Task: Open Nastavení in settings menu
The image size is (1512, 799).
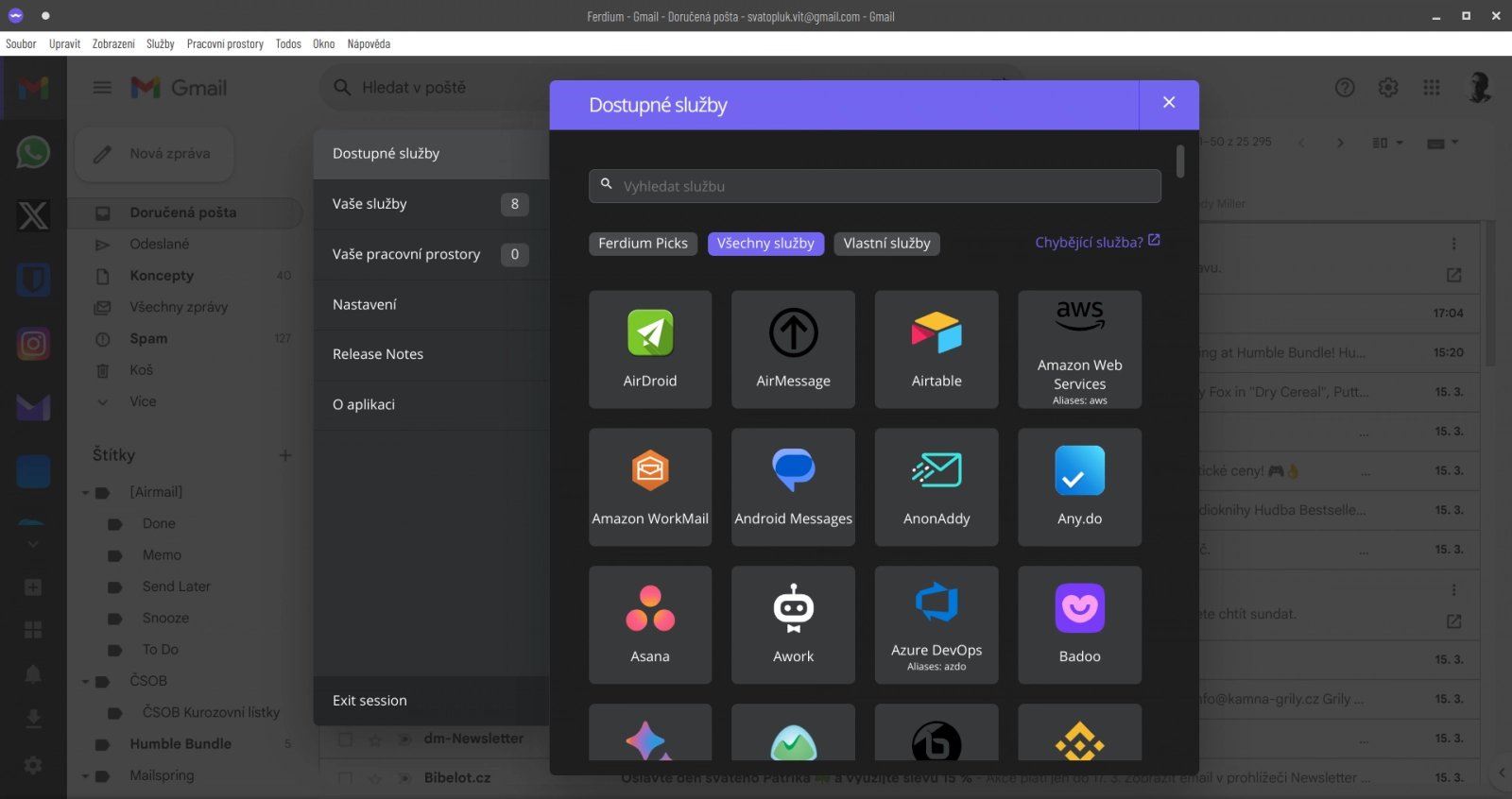Action: 431,304
